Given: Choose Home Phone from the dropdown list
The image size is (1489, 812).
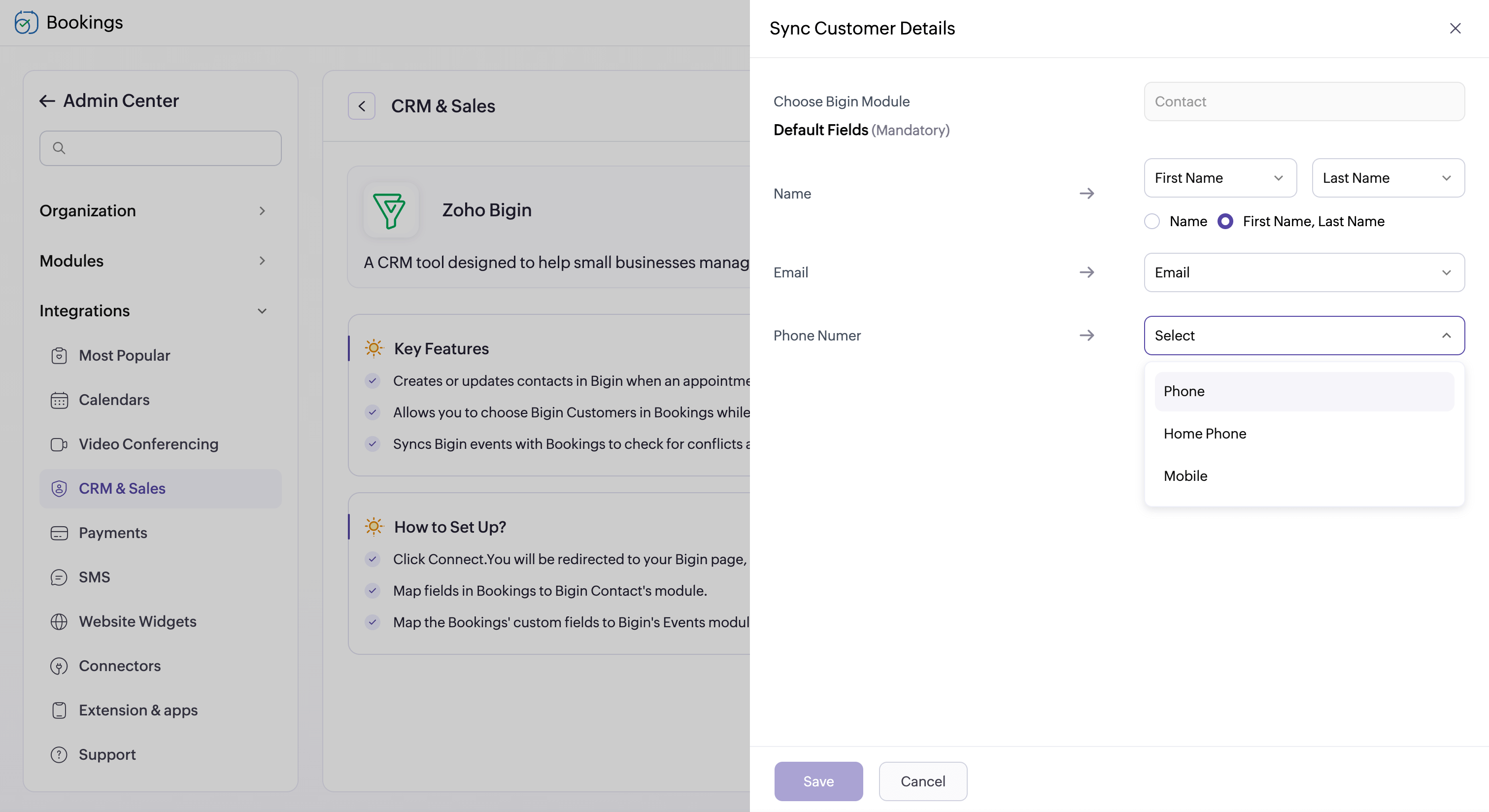Looking at the screenshot, I should tap(1205, 434).
